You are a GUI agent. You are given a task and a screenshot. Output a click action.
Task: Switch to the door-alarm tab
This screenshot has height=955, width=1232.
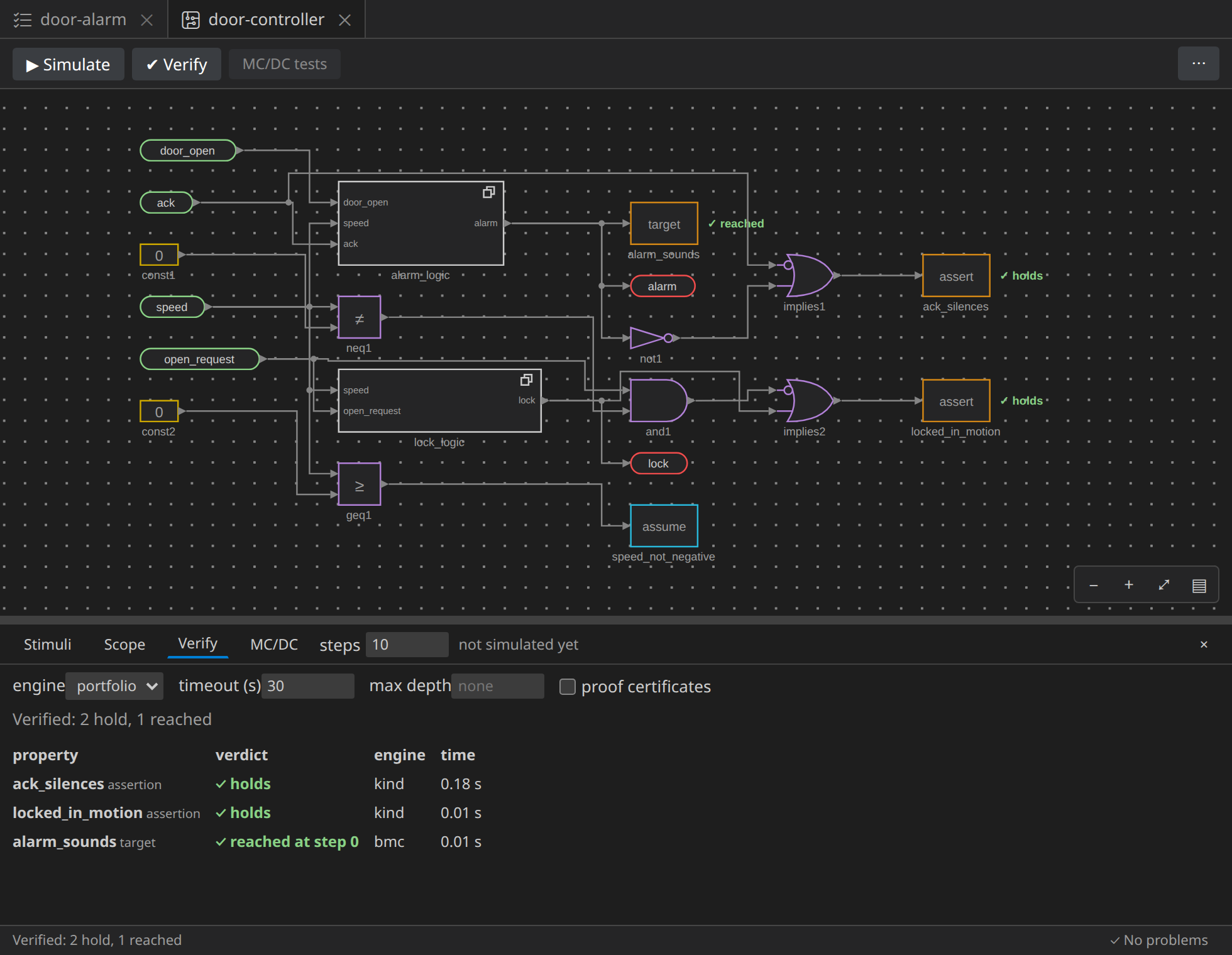click(x=84, y=19)
